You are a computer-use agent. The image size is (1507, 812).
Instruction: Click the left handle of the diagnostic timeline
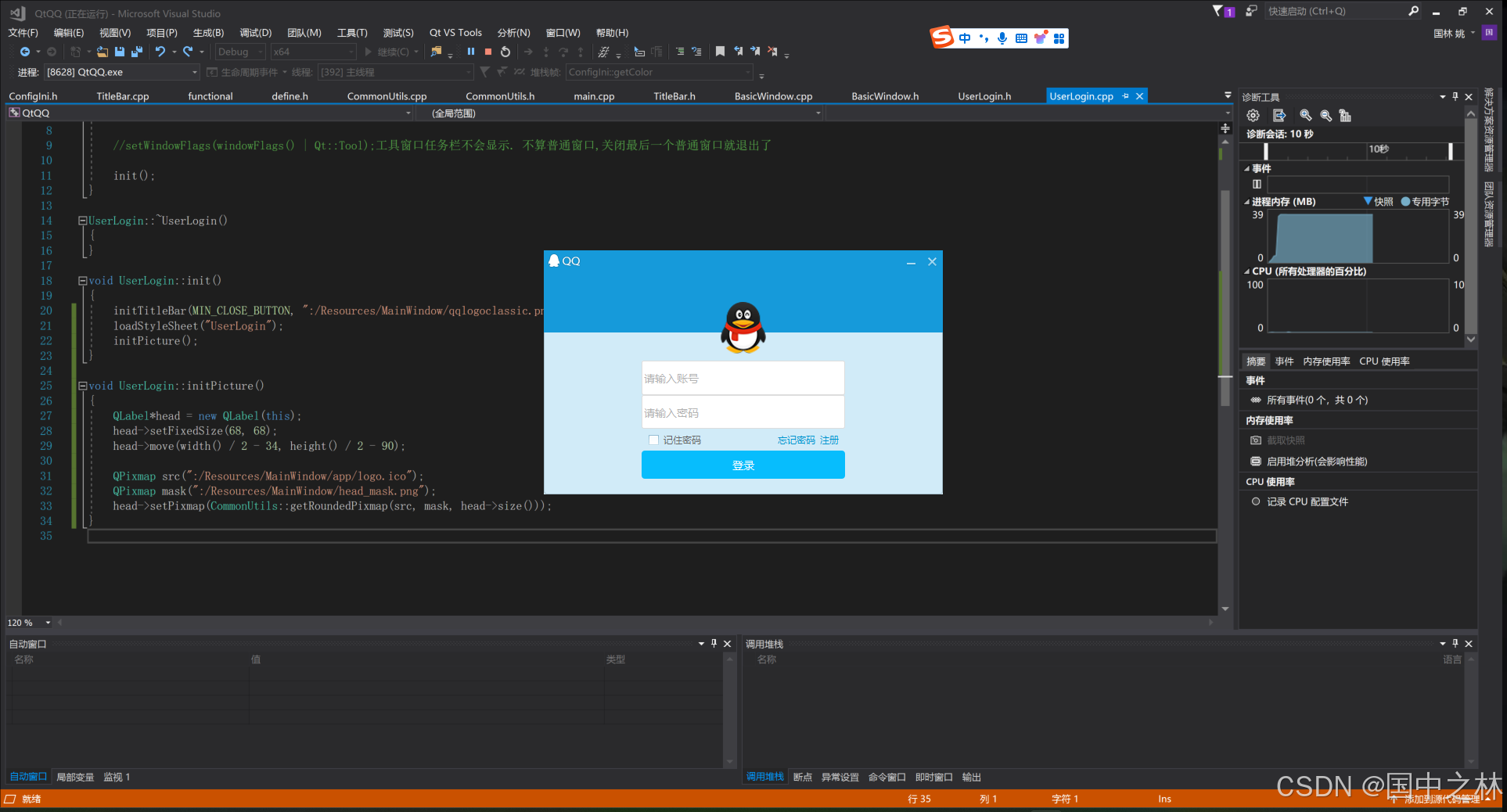click(1266, 152)
